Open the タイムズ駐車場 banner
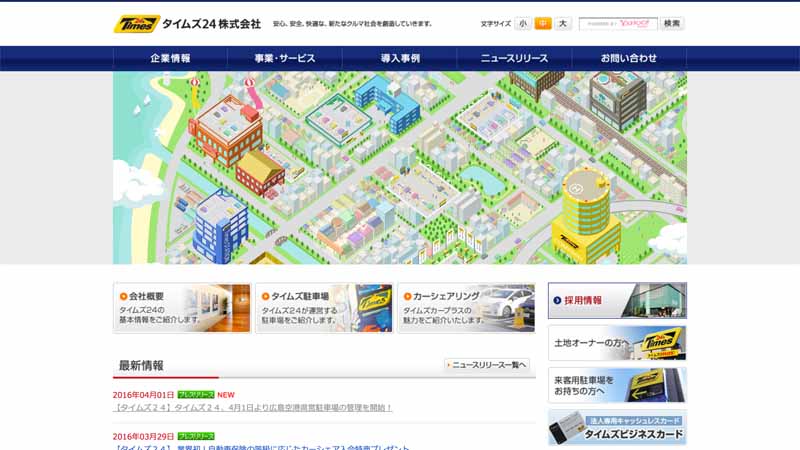Image resolution: width=800 pixels, height=450 pixels. click(324, 308)
